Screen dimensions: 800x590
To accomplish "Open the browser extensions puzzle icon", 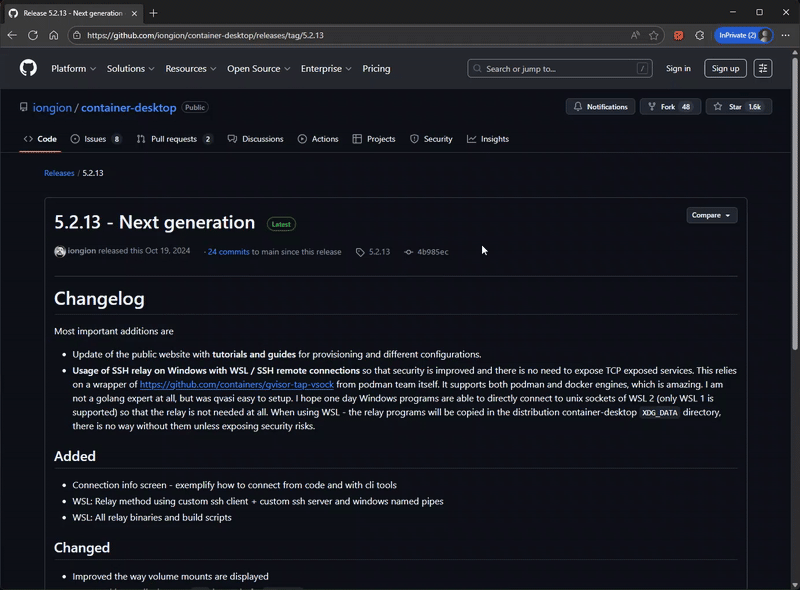I will pyautogui.click(x=700, y=35).
